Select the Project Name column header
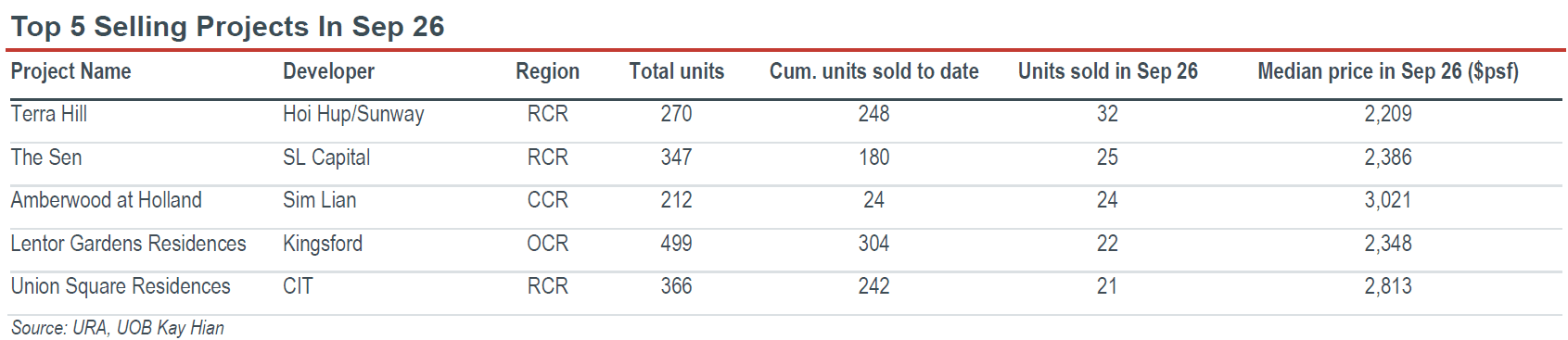The height and width of the screenshot is (340, 1568). (70, 71)
